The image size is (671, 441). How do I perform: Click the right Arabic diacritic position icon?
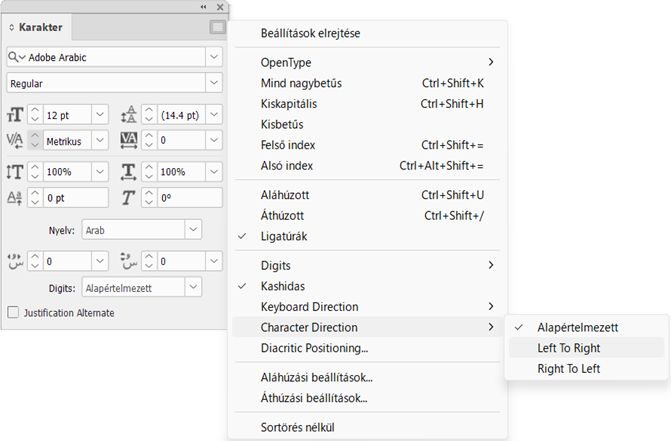tap(129, 261)
